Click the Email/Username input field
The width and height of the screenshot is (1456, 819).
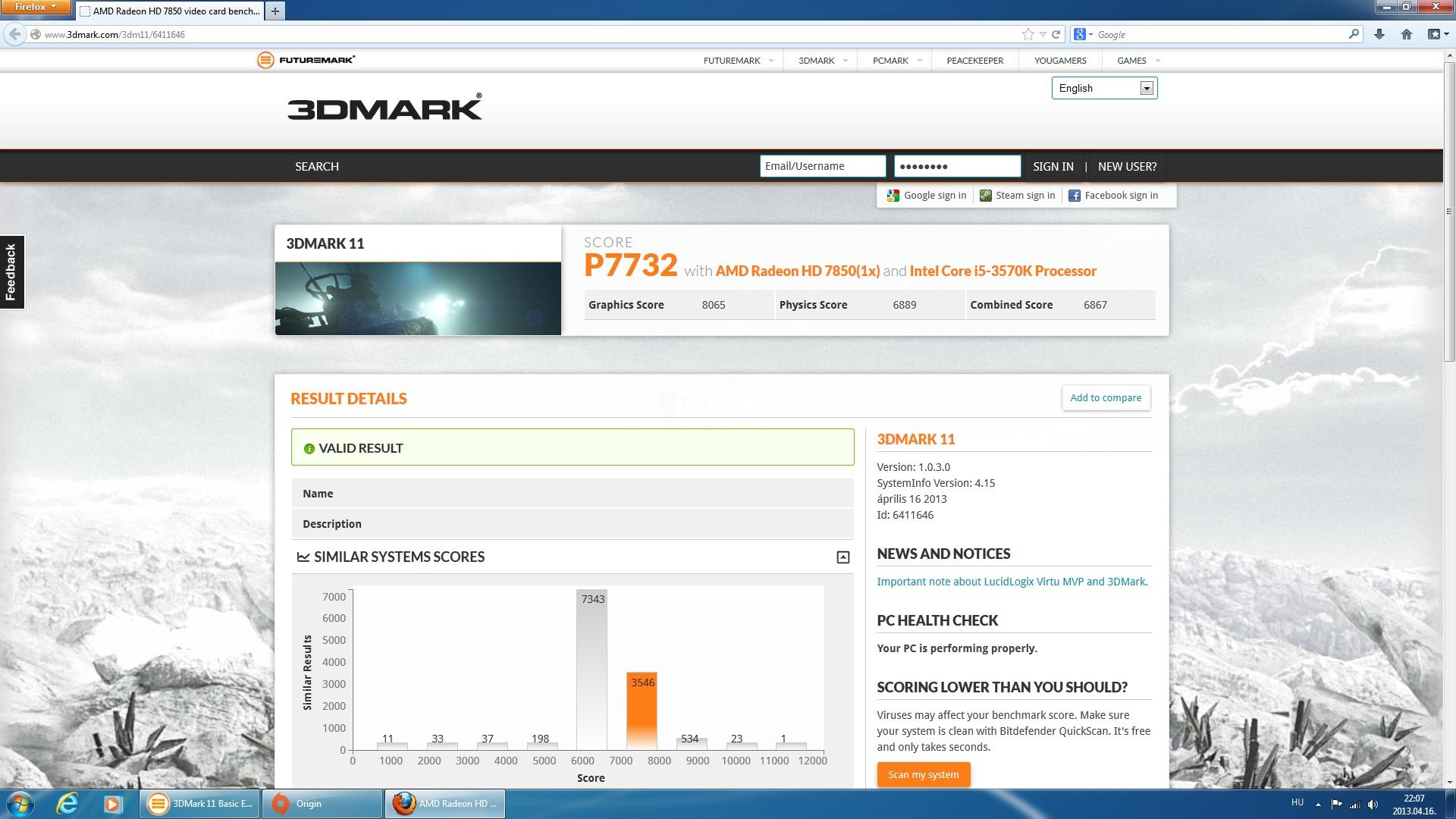point(823,166)
